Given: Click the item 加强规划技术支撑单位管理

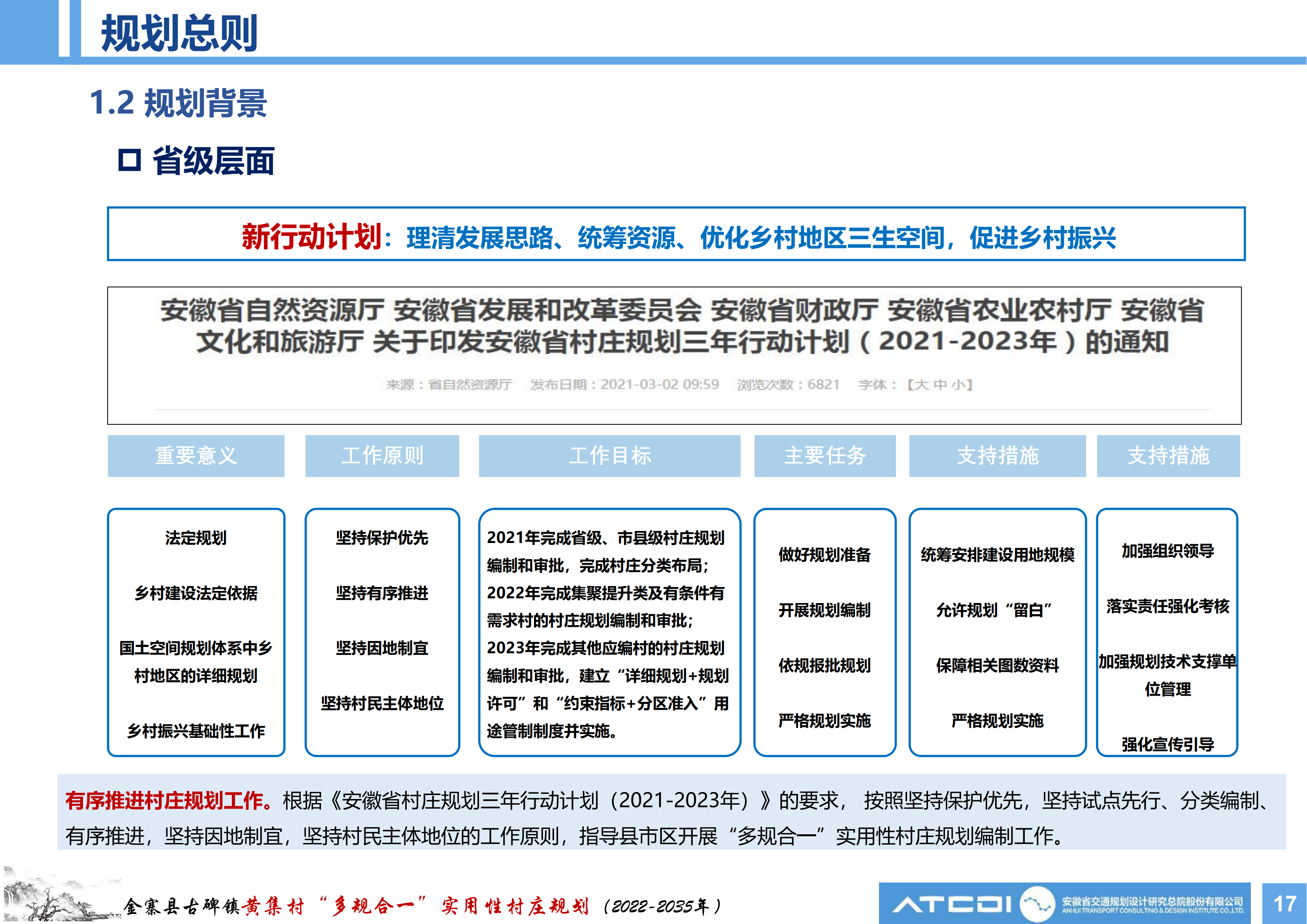Looking at the screenshot, I should 1167,675.
